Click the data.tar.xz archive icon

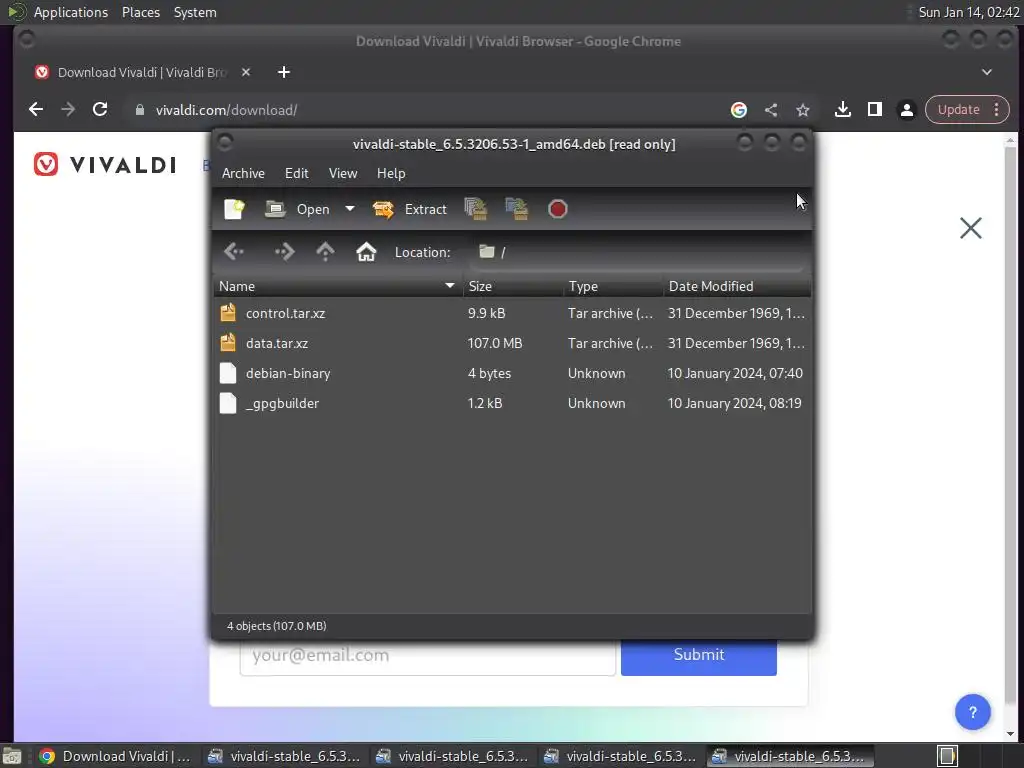tap(228, 343)
